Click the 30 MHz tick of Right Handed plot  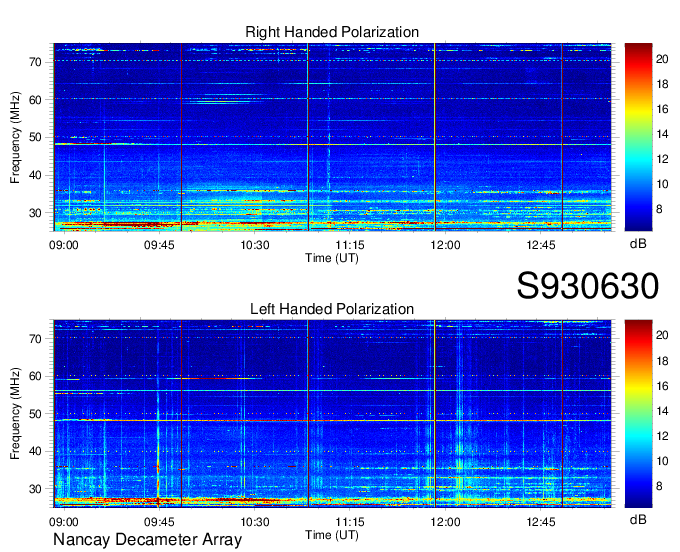click(36, 213)
